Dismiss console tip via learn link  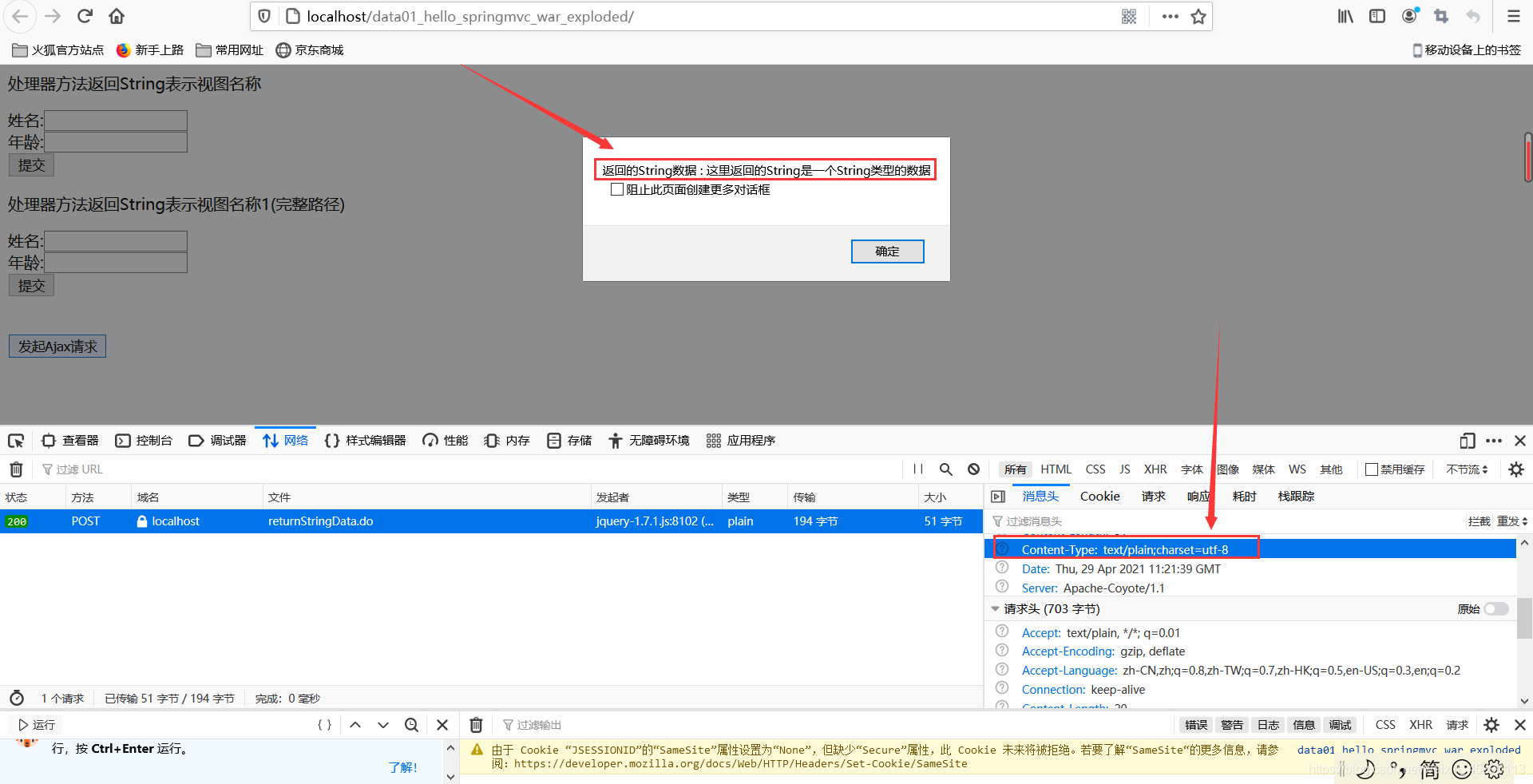pos(402,767)
